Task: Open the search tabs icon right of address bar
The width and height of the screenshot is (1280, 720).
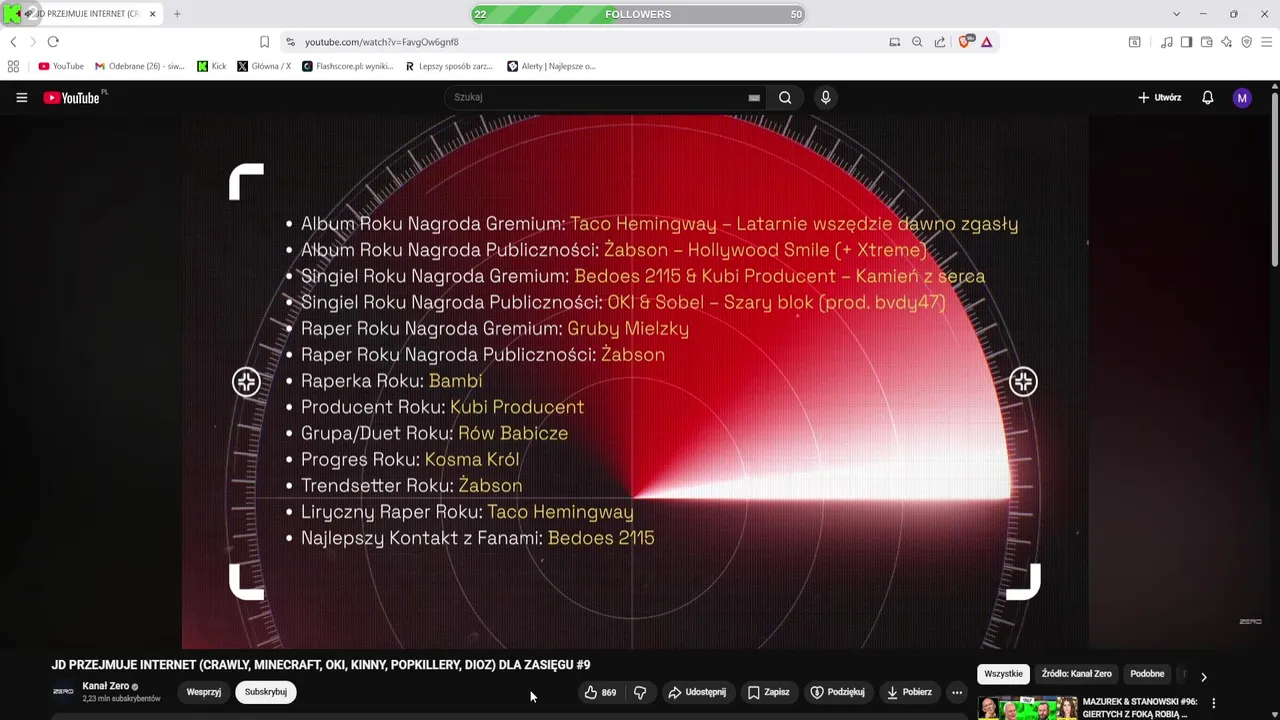Action: [1134, 42]
